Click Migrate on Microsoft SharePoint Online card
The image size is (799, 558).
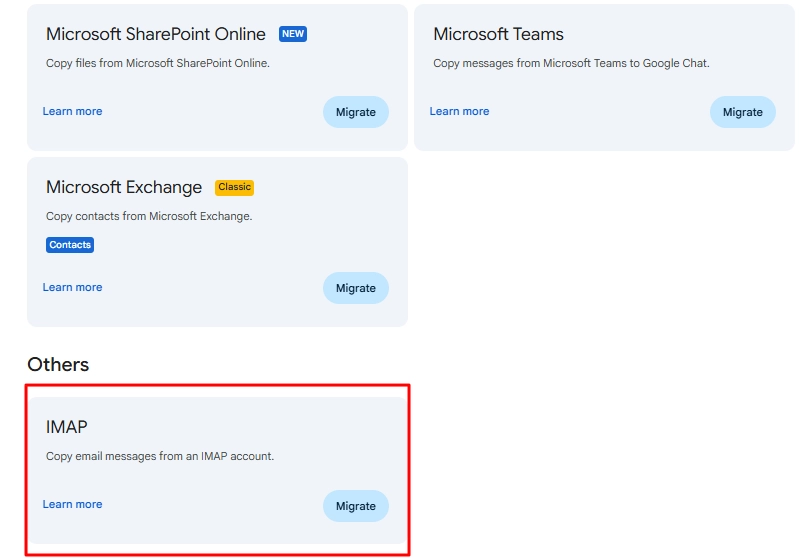click(356, 112)
